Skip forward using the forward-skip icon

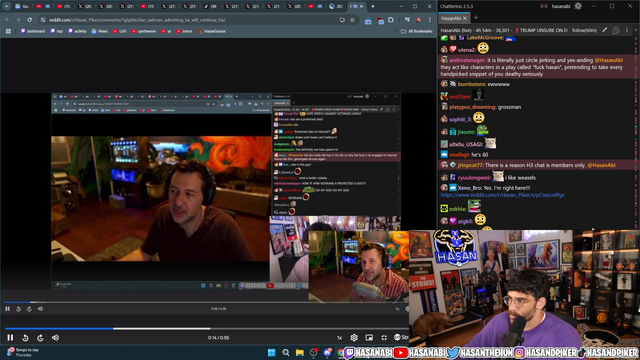click(x=40, y=338)
